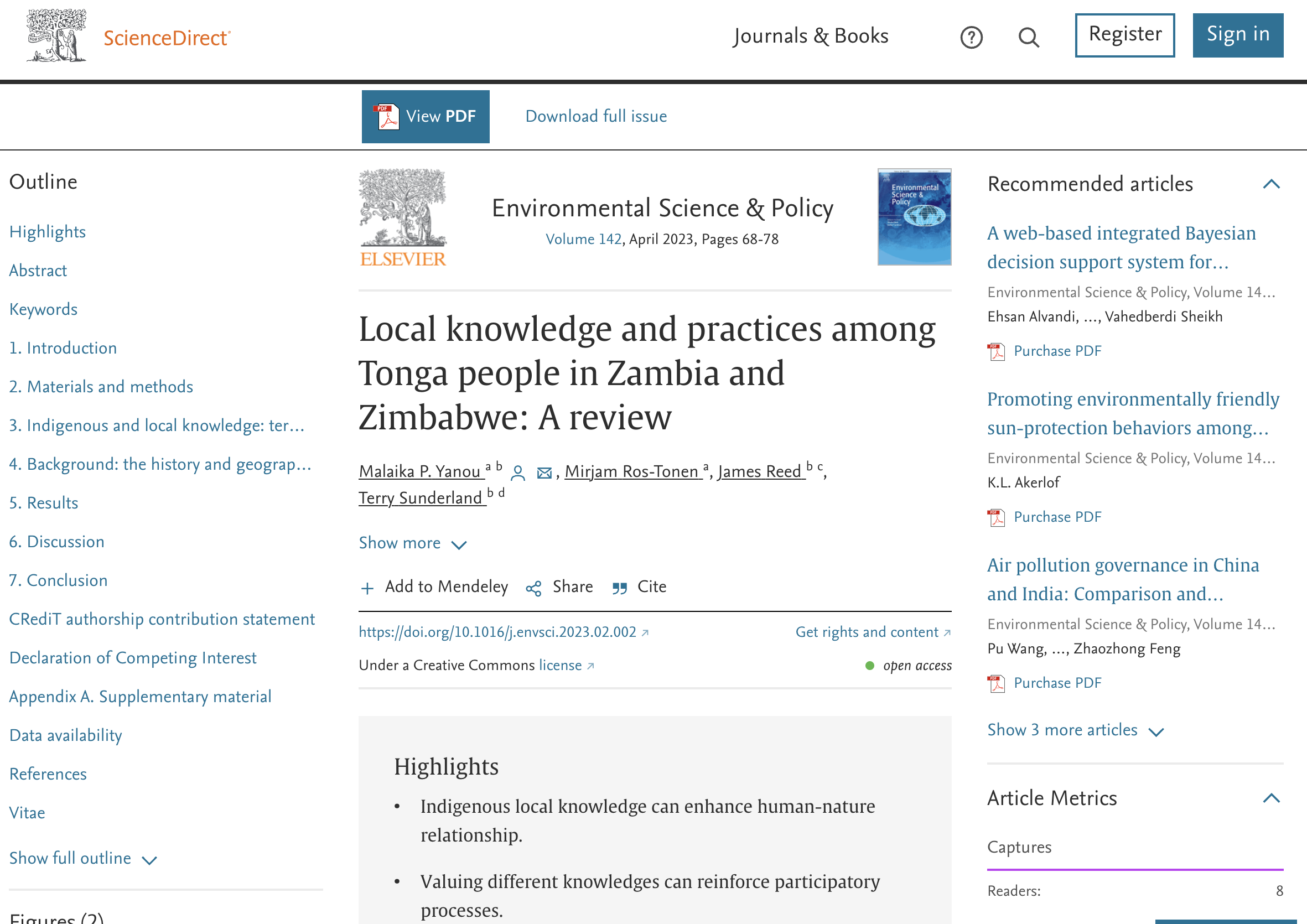Jump to Vitae section
The image size is (1307, 924).
[x=27, y=812]
